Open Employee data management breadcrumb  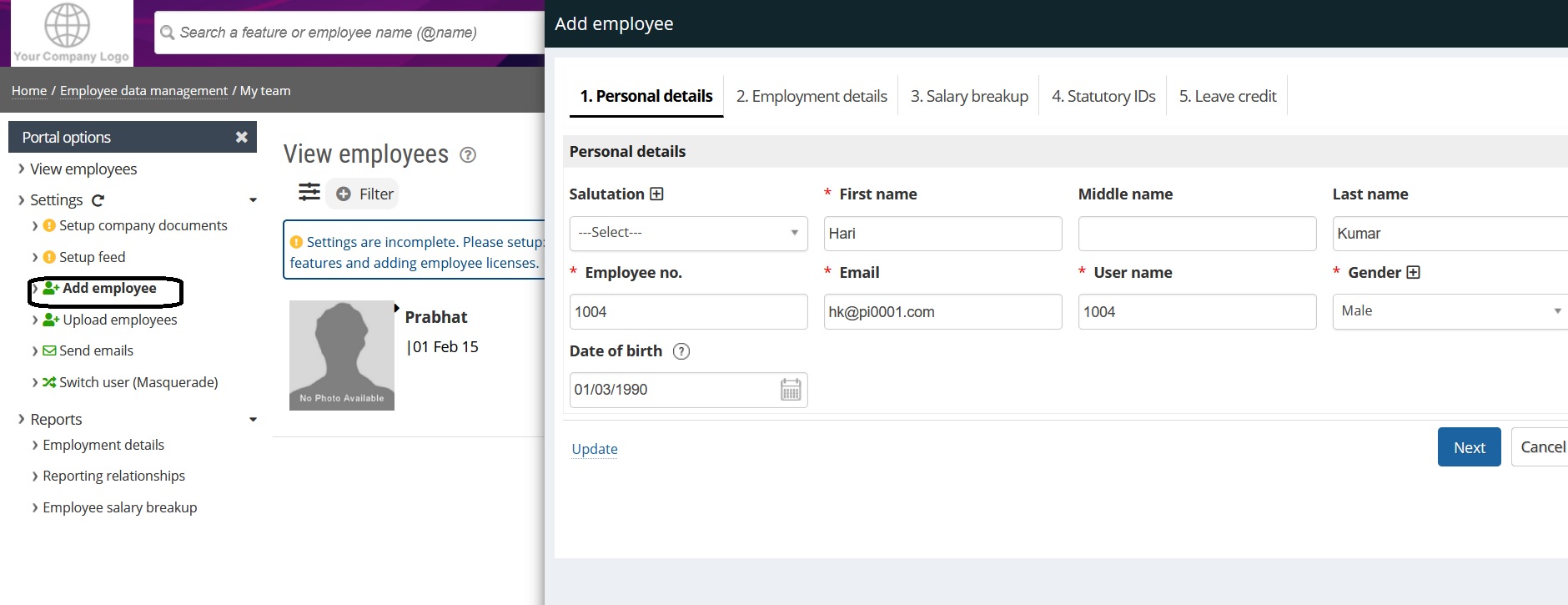[x=143, y=90]
